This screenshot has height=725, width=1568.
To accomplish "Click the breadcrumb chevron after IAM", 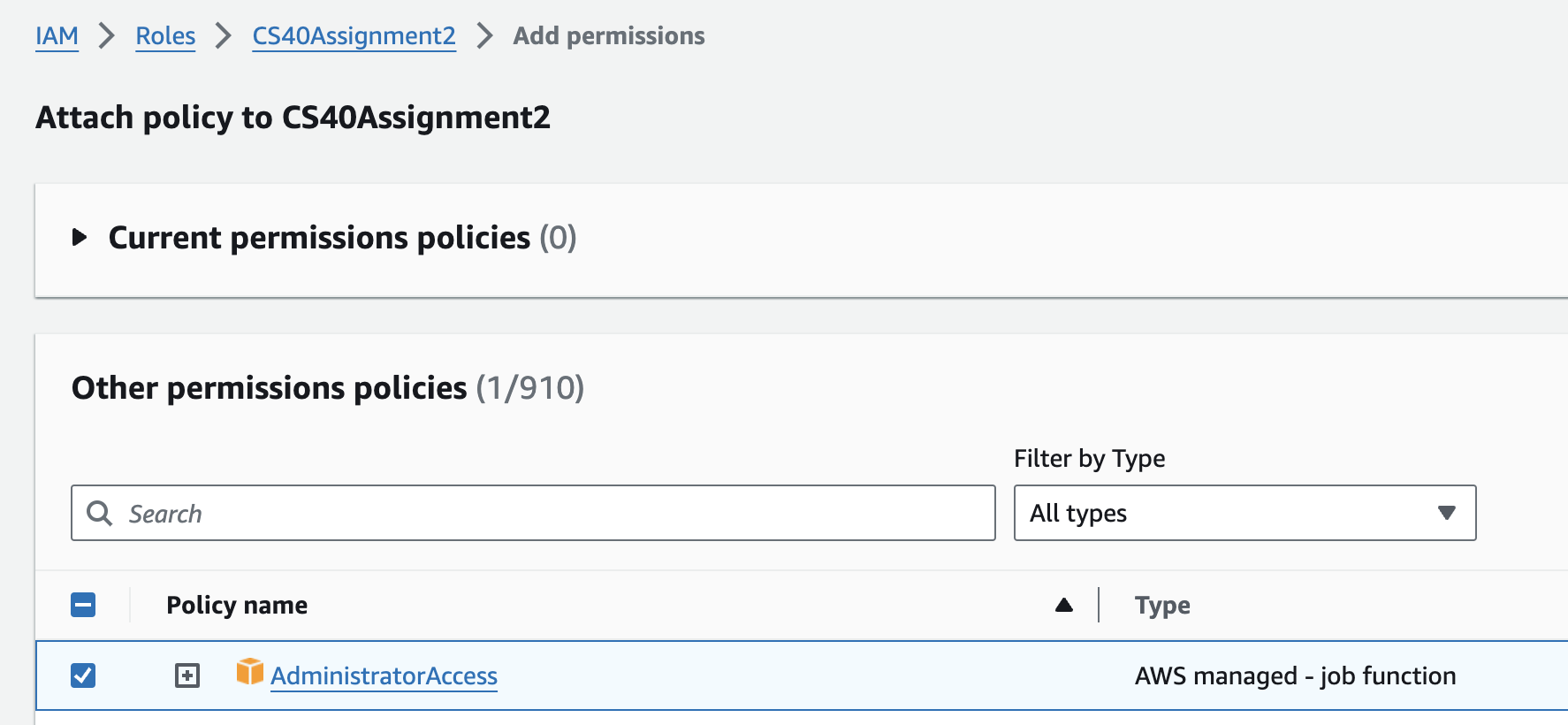I will point(107,36).
